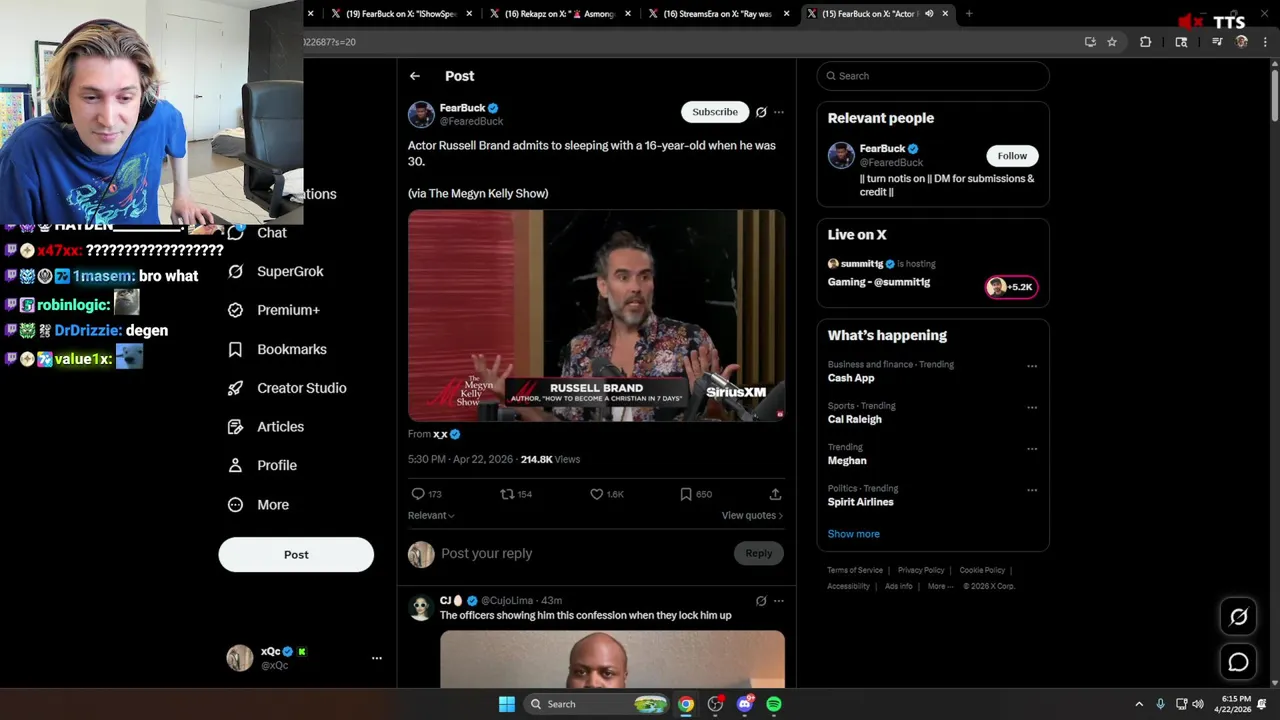This screenshot has height=720, width=1280.
Task: Click the share icon on the post
Action: point(775,494)
